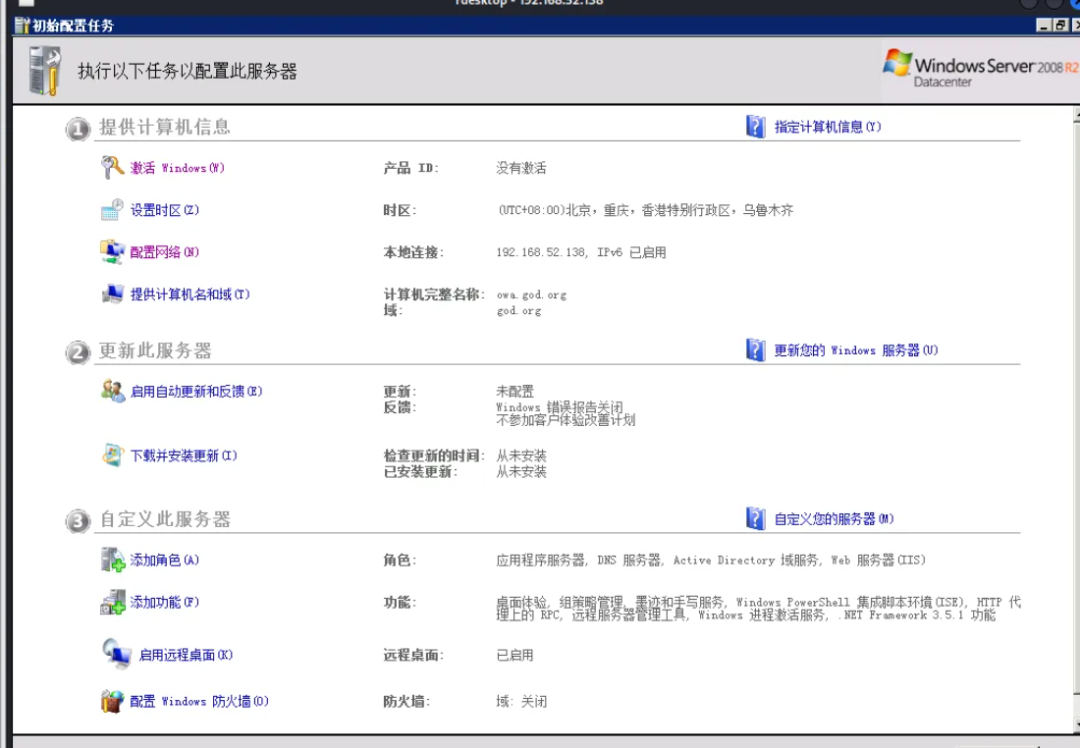Launch the 启用自动更新和反馈(E) link
Viewport: 1080px width, 748px height.
196,391
